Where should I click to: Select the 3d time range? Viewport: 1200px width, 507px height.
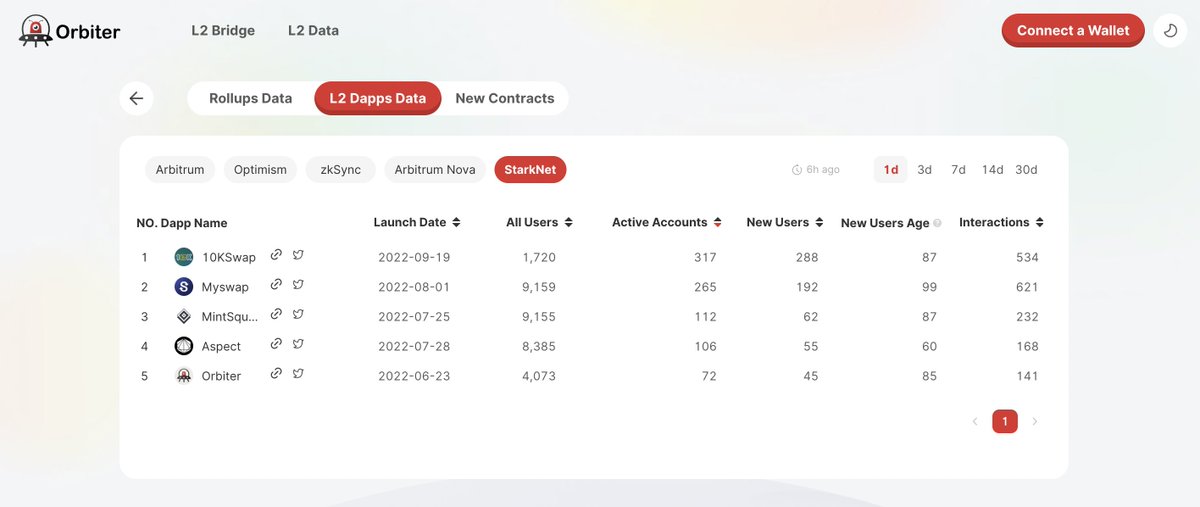pyautogui.click(x=925, y=170)
